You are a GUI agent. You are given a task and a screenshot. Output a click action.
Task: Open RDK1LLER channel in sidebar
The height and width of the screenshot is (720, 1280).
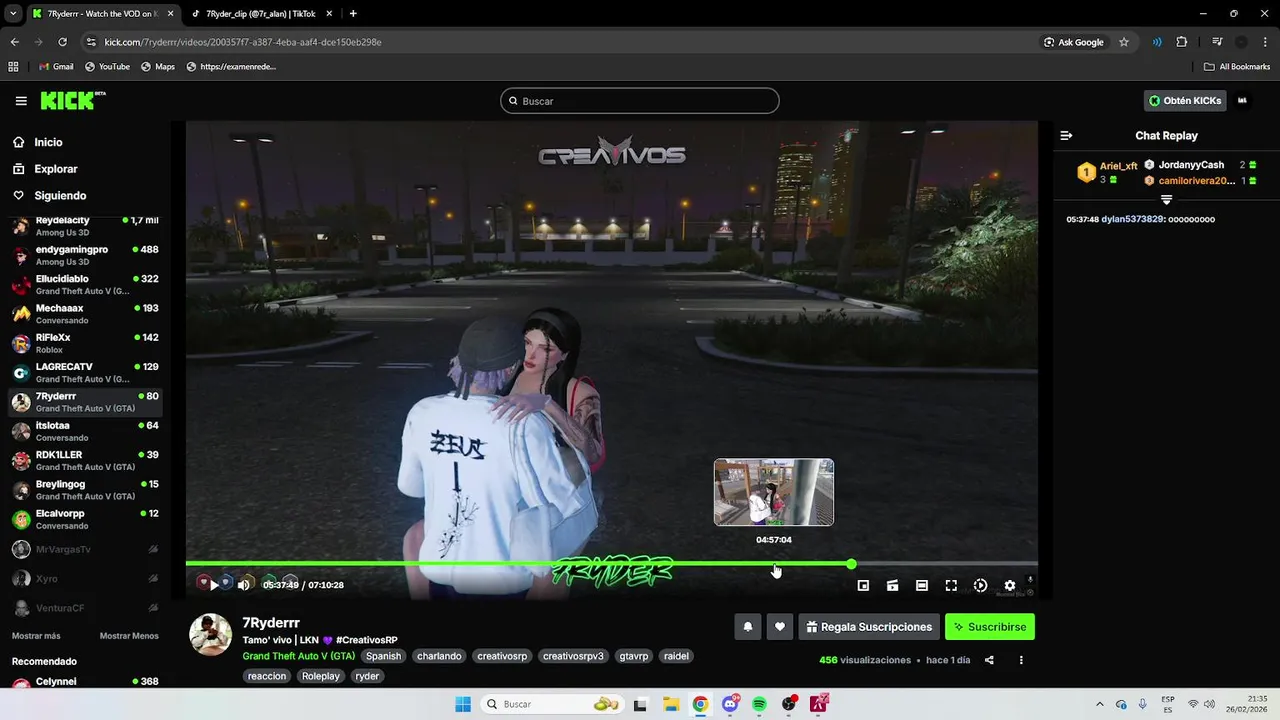click(x=86, y=461)
